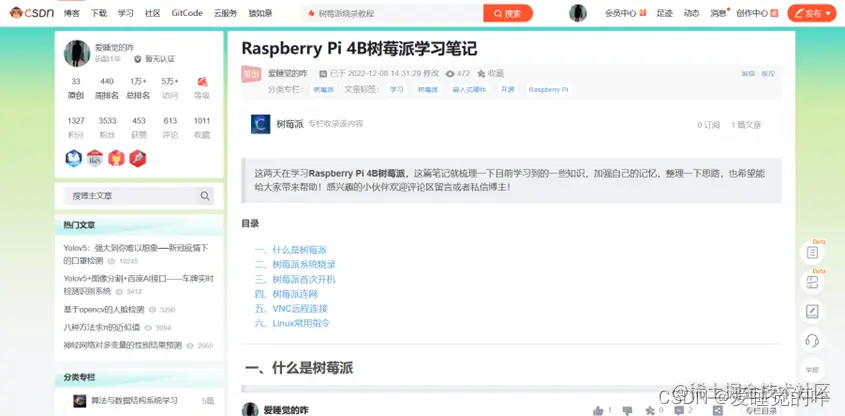Click the 原创 badge beside article author
This screenshot has width=845, height=416.
(251, 74)
